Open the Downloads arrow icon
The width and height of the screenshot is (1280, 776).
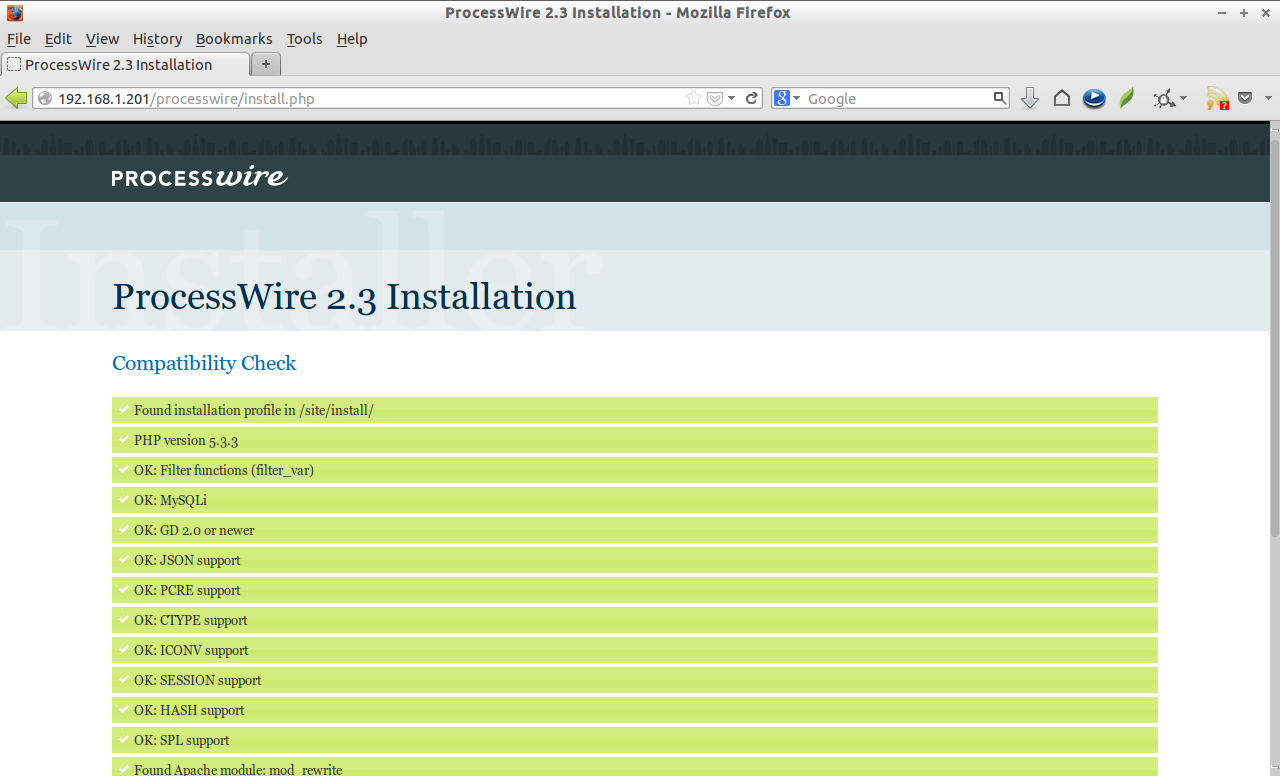click(x=1030, y=98)
